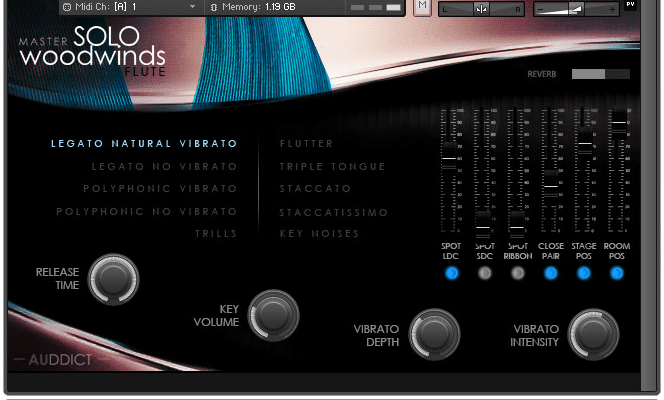Click the Key Volume knob
664x400 pixels.
click(272, 315)
